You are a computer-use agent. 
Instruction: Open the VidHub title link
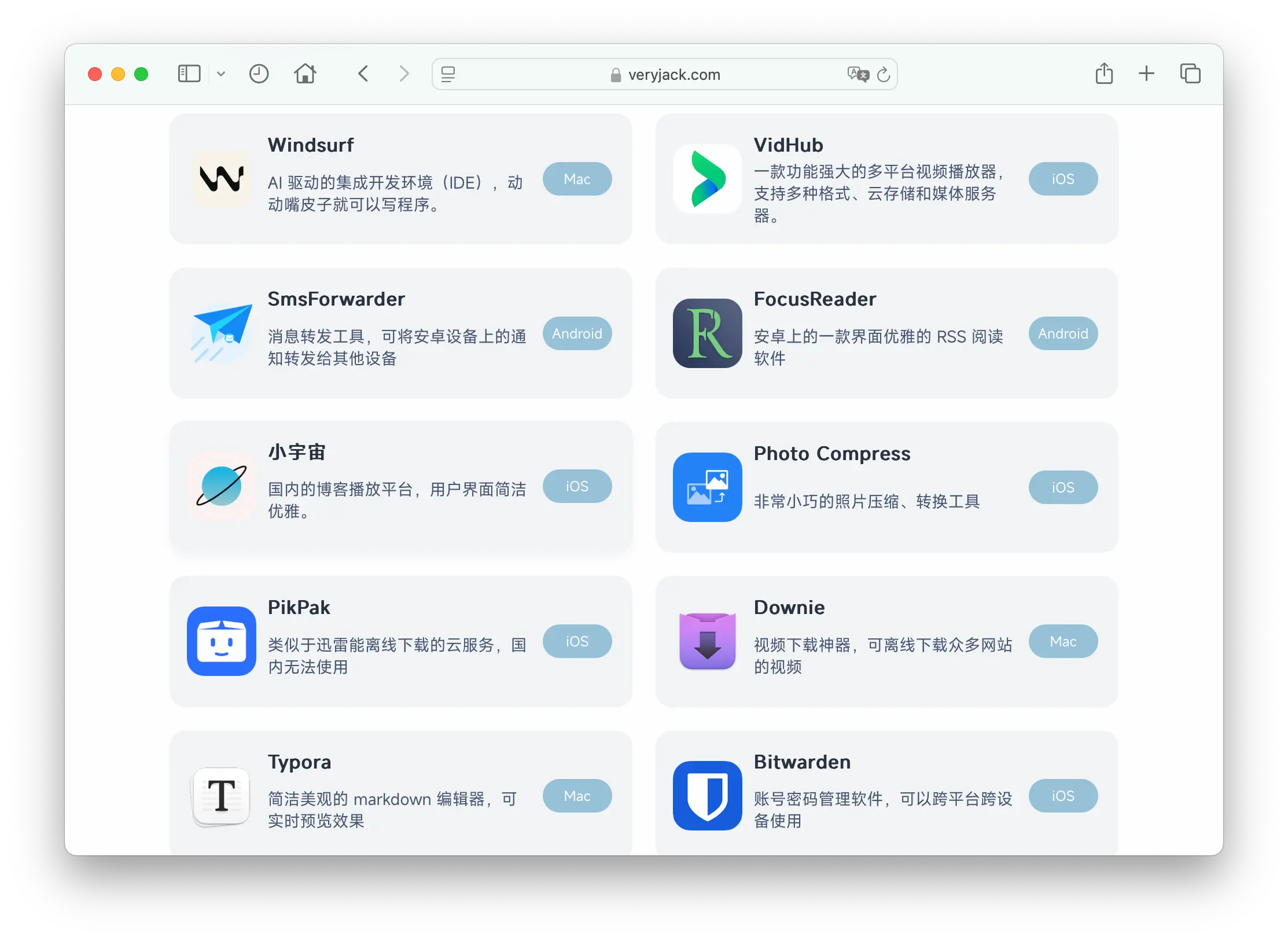788,145
